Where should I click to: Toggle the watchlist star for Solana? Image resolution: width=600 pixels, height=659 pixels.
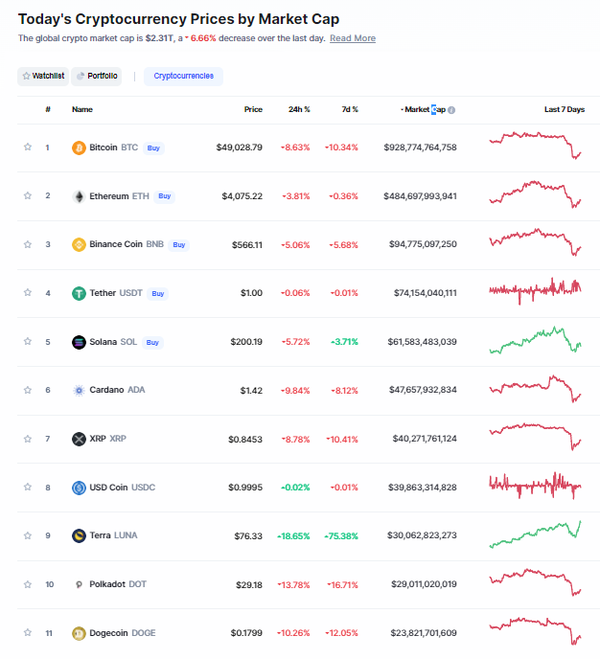point(28,341)
